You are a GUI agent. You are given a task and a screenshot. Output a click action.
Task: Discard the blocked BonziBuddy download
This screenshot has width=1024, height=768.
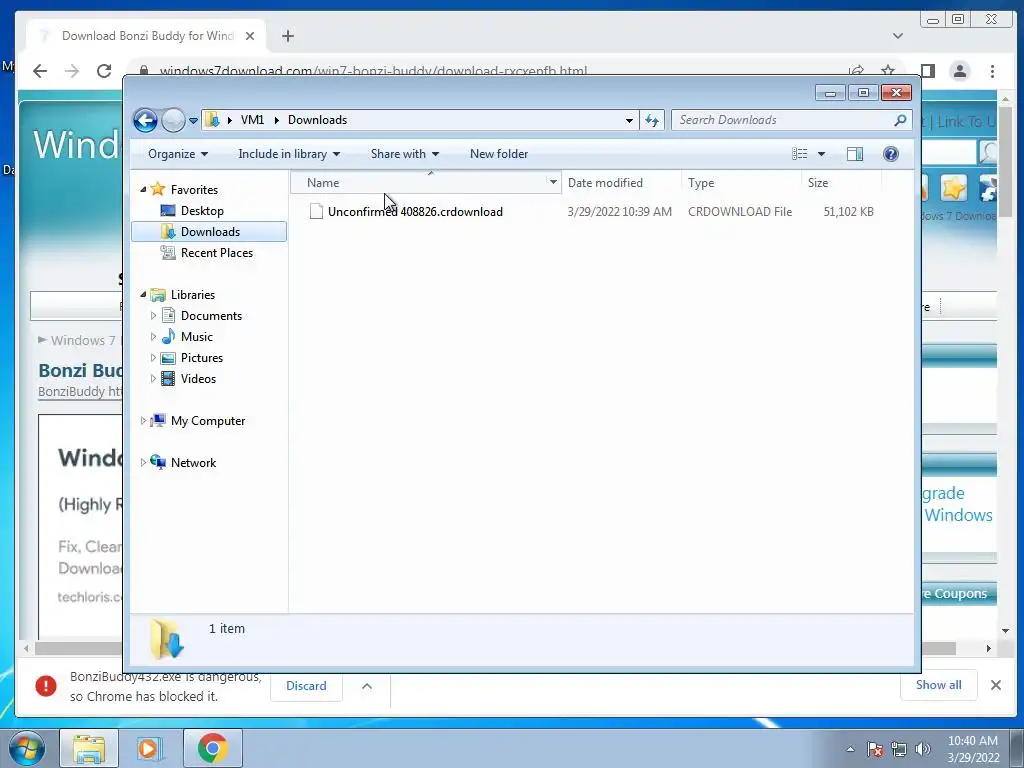pyautogui.click(x=306, y=686)
